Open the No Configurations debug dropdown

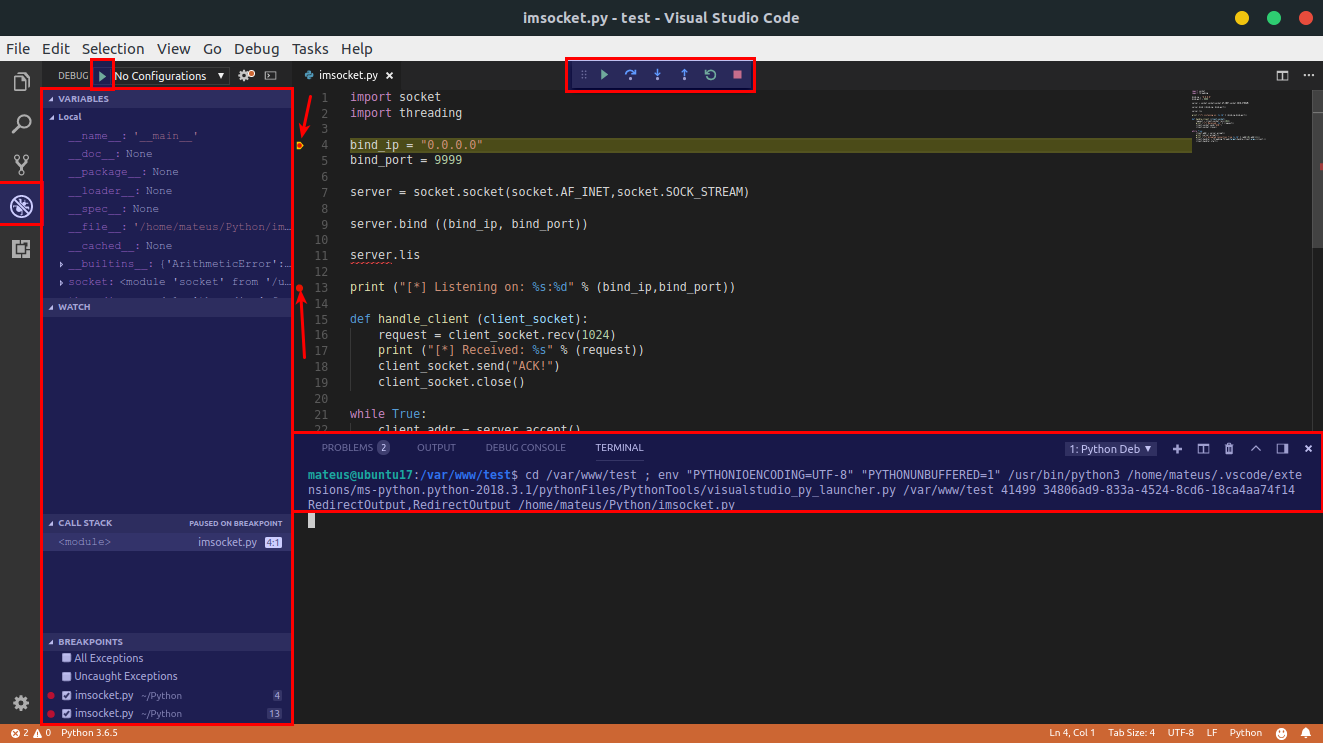[x=170, y=76]
